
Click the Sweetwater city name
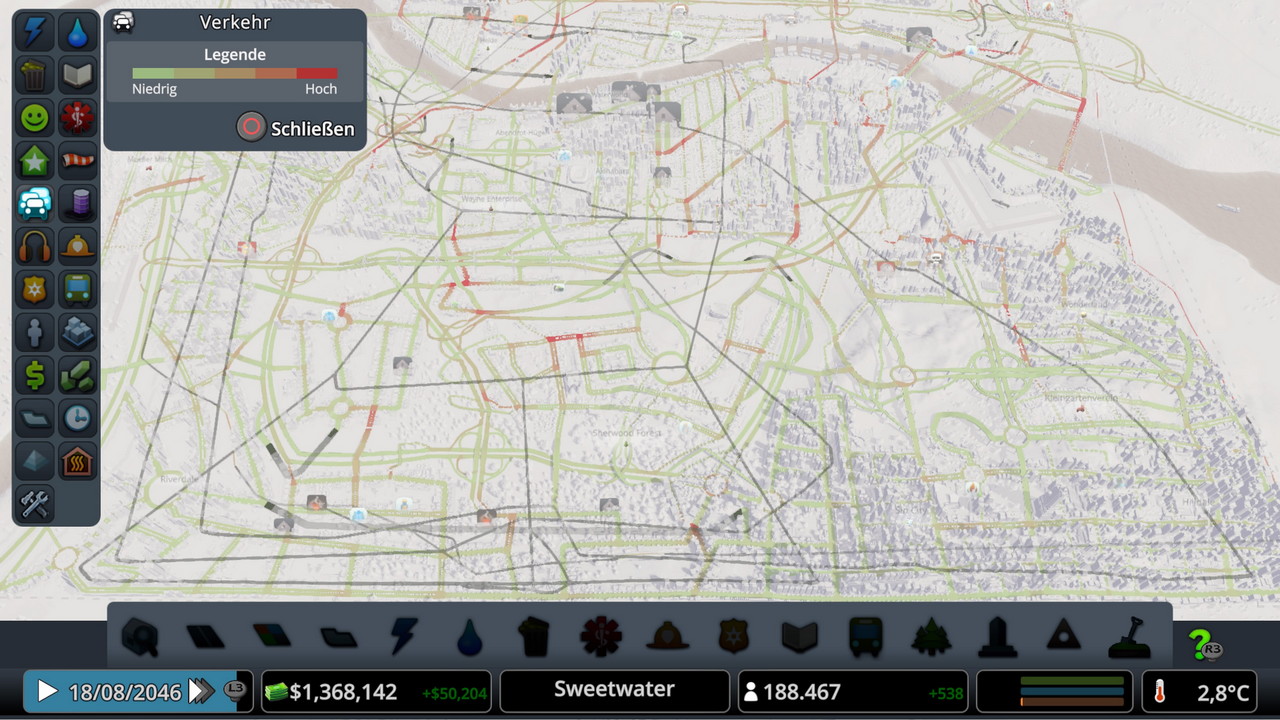(614, 690)
